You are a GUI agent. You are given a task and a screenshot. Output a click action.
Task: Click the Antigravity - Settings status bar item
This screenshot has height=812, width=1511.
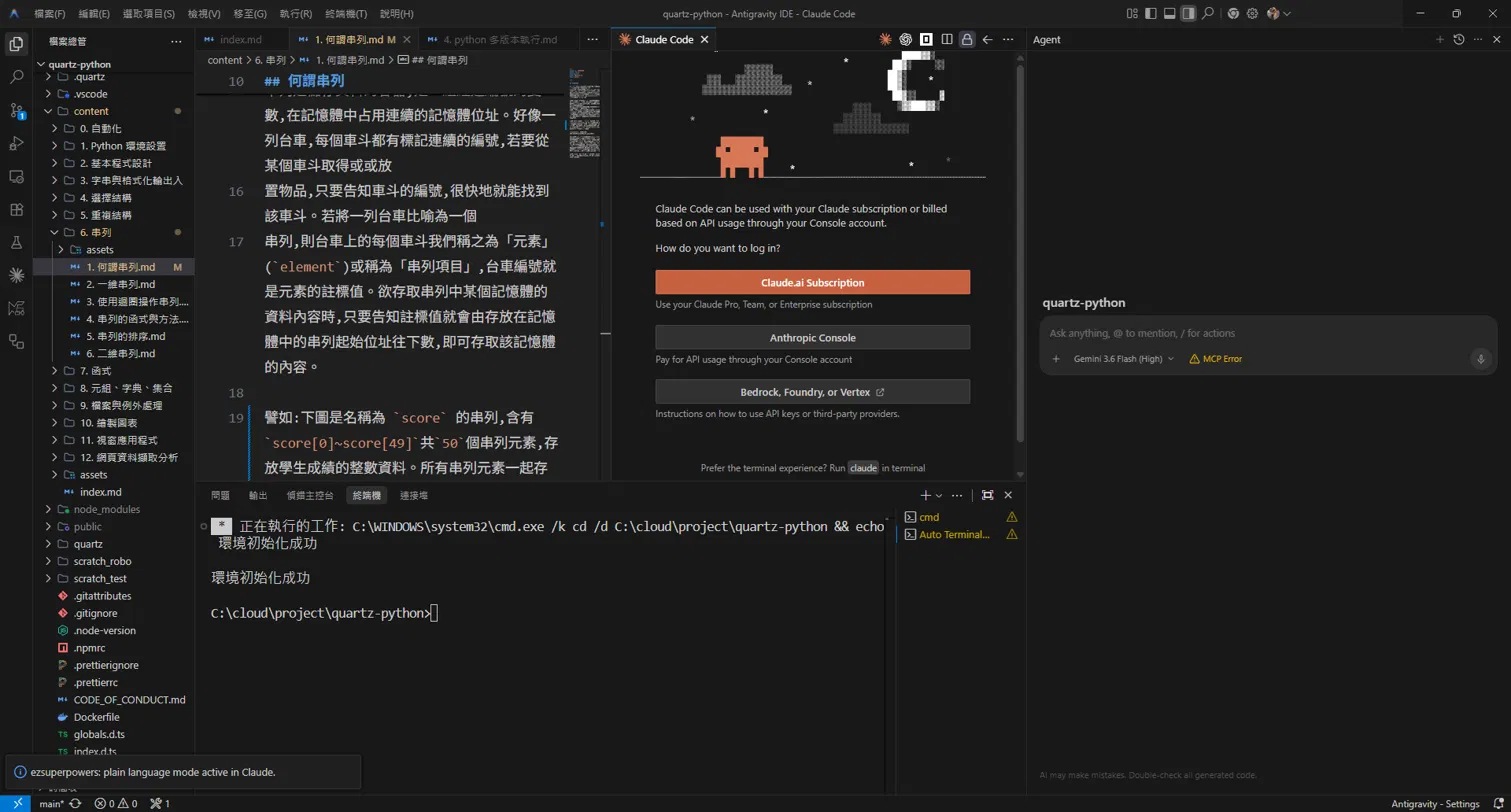click(x=1435, y=804)
